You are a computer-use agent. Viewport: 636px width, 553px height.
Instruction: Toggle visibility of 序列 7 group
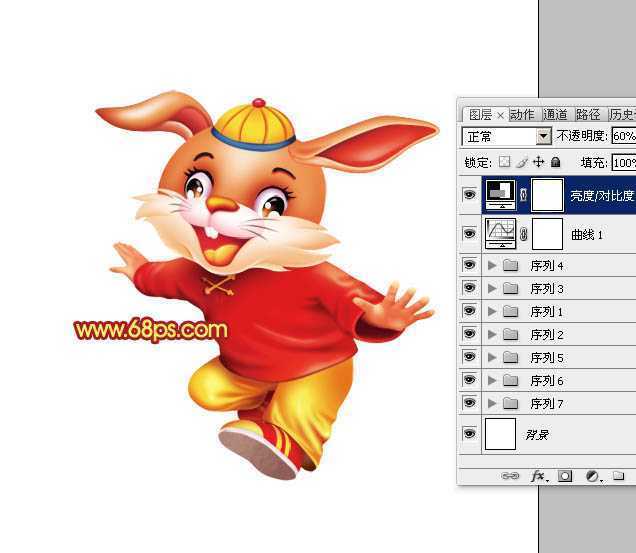[469, 402]
